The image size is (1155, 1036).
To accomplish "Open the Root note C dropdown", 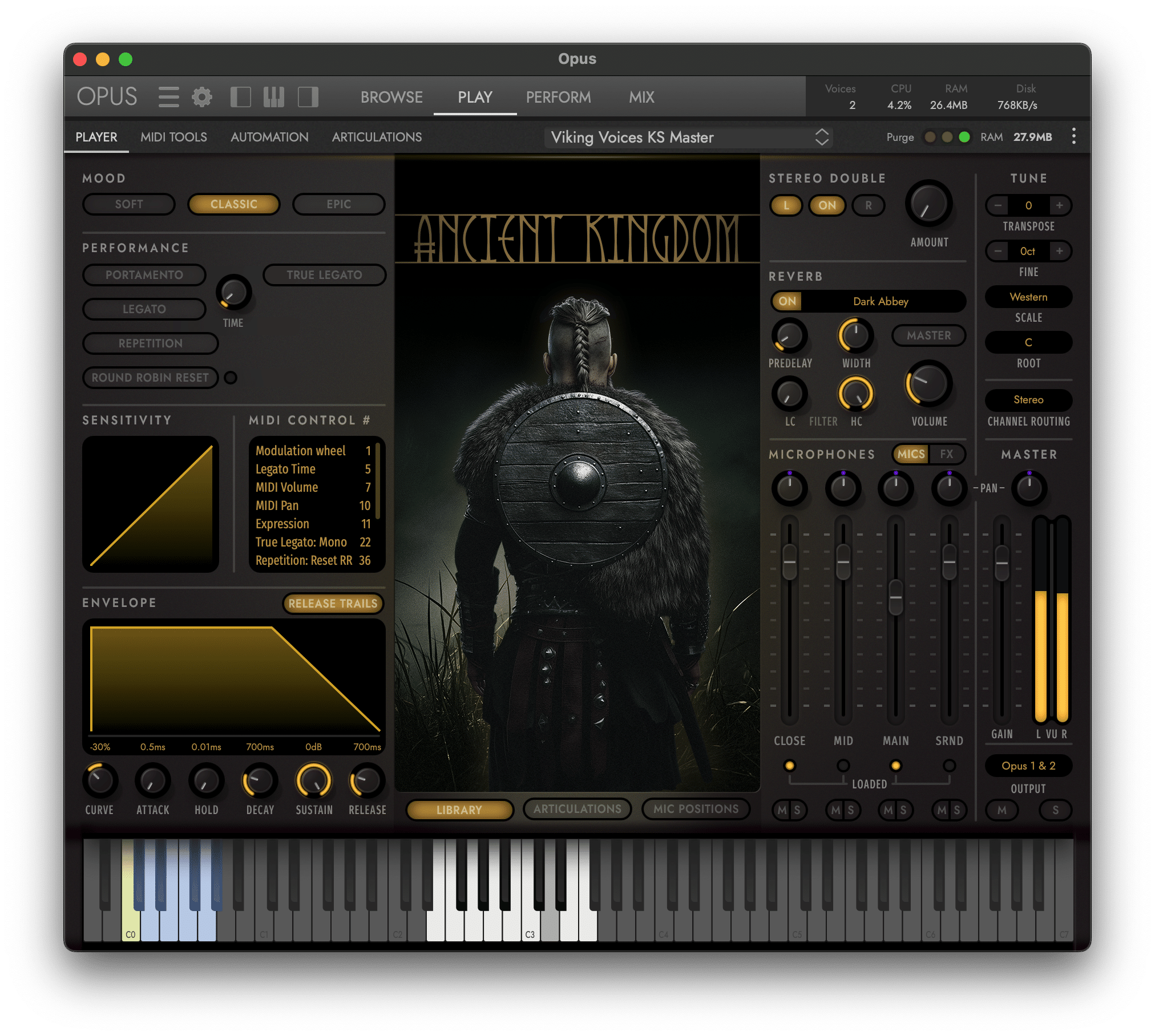I will 1028,342.
